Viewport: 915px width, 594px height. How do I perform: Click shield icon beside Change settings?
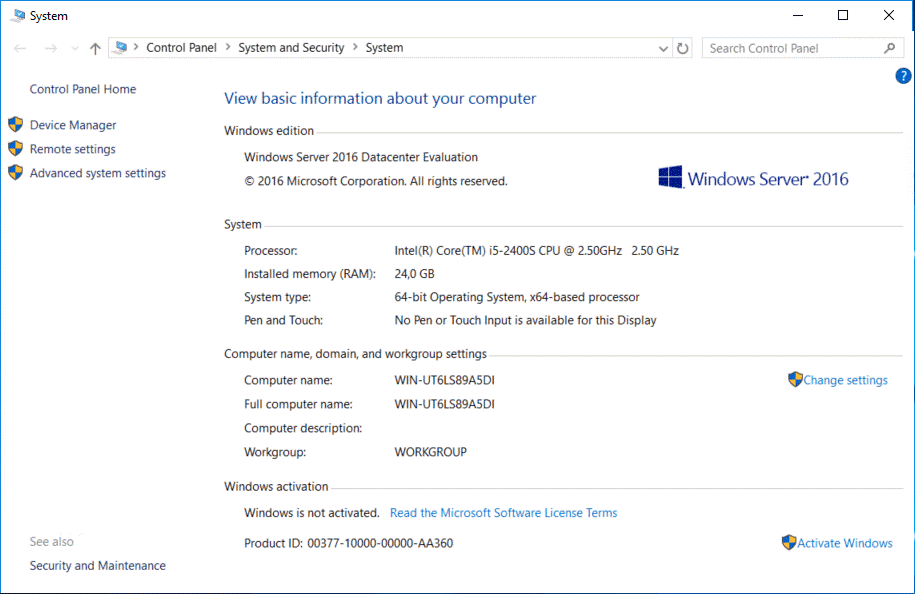[x=795, y=379]
